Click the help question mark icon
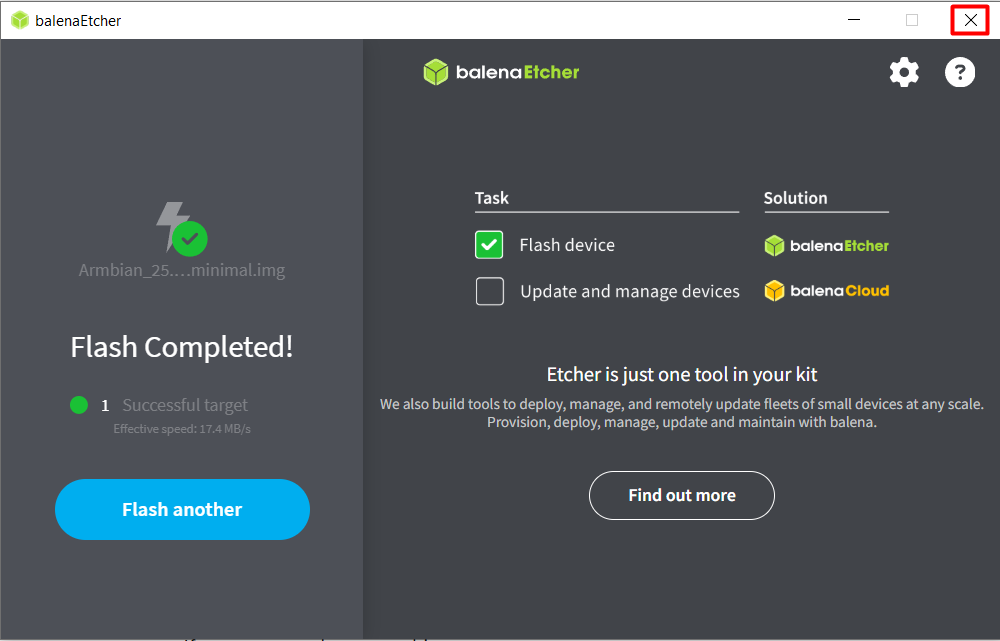1000x641 pixels. 960,72
